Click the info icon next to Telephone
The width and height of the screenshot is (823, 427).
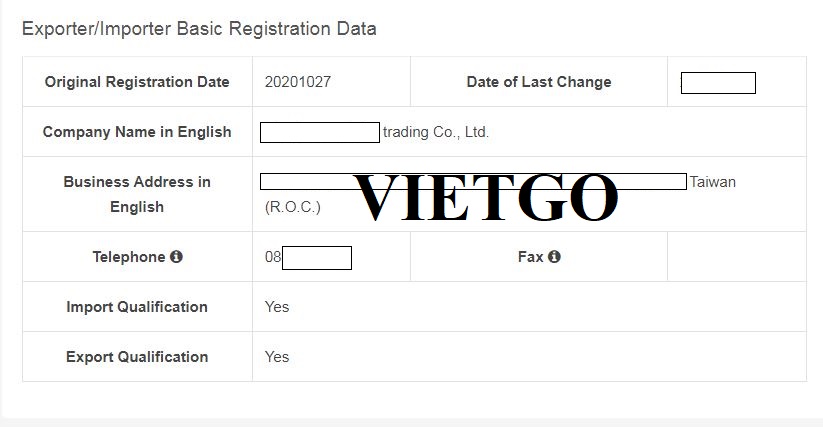pyautogui.click(x=176, y=257)
